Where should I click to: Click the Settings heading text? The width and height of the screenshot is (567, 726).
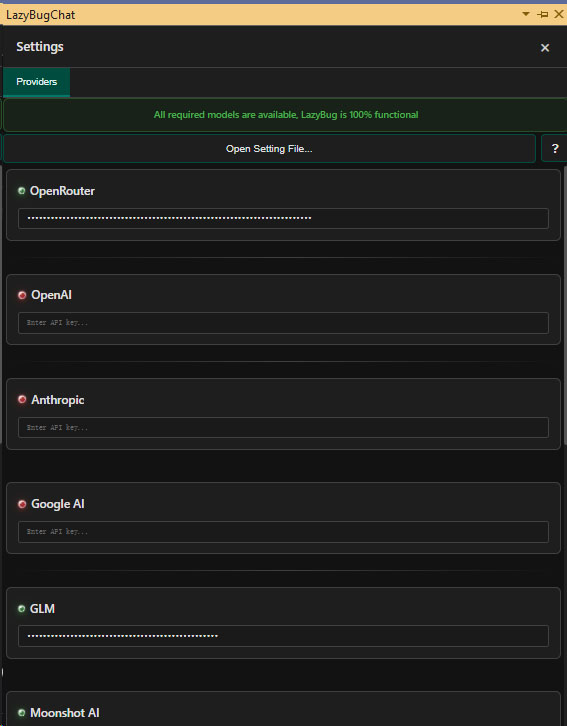click(40, 47)
